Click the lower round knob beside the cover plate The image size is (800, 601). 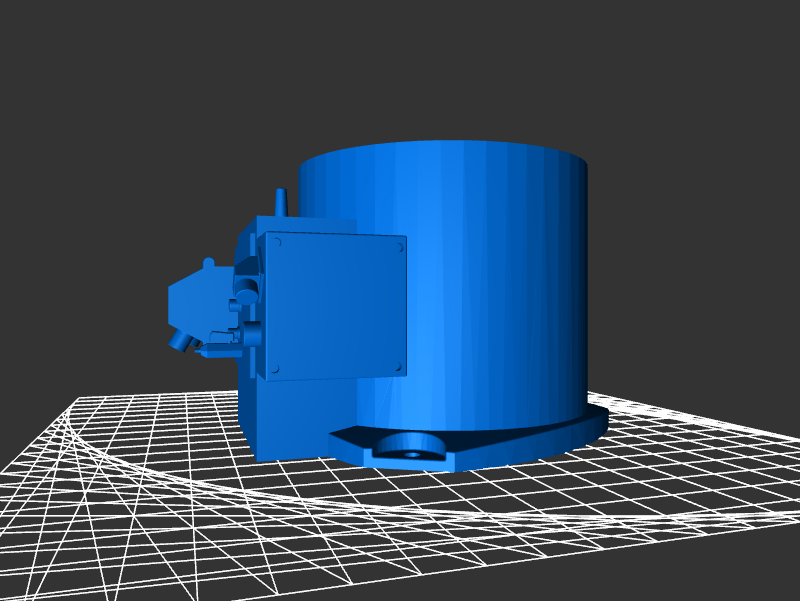251,334
